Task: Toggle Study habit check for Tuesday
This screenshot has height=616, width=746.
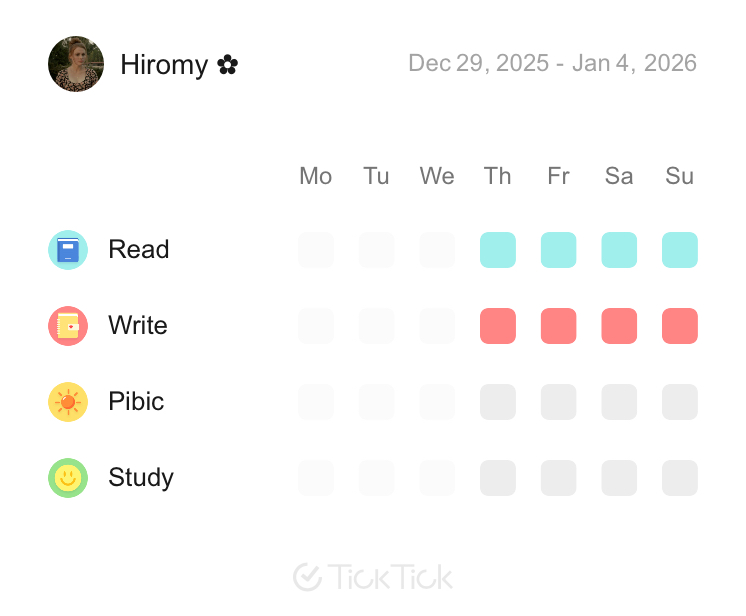Action: click(377, 478)
